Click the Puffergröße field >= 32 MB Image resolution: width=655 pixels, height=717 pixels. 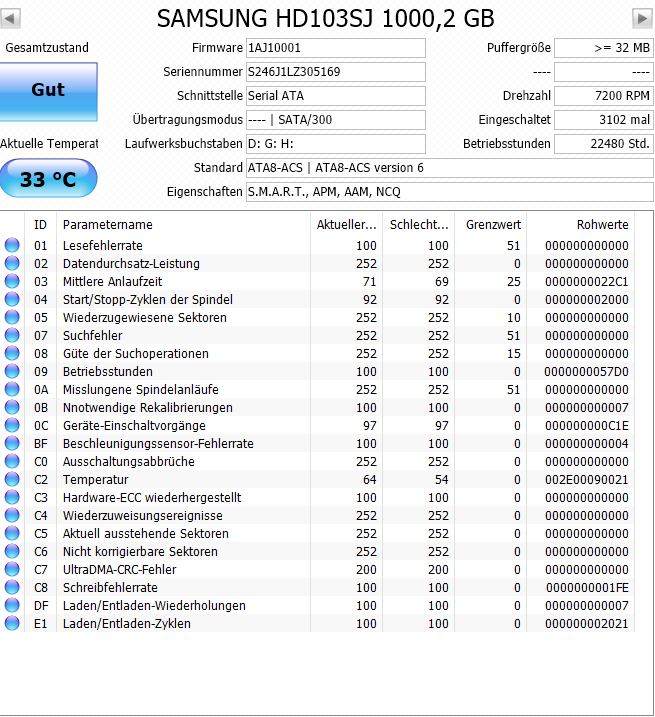[604, 48]
